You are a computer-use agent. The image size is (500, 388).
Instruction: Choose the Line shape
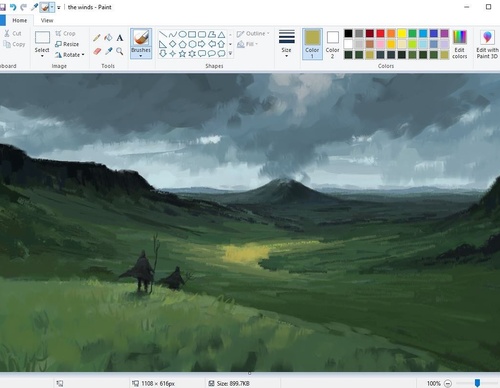[163, 34]
